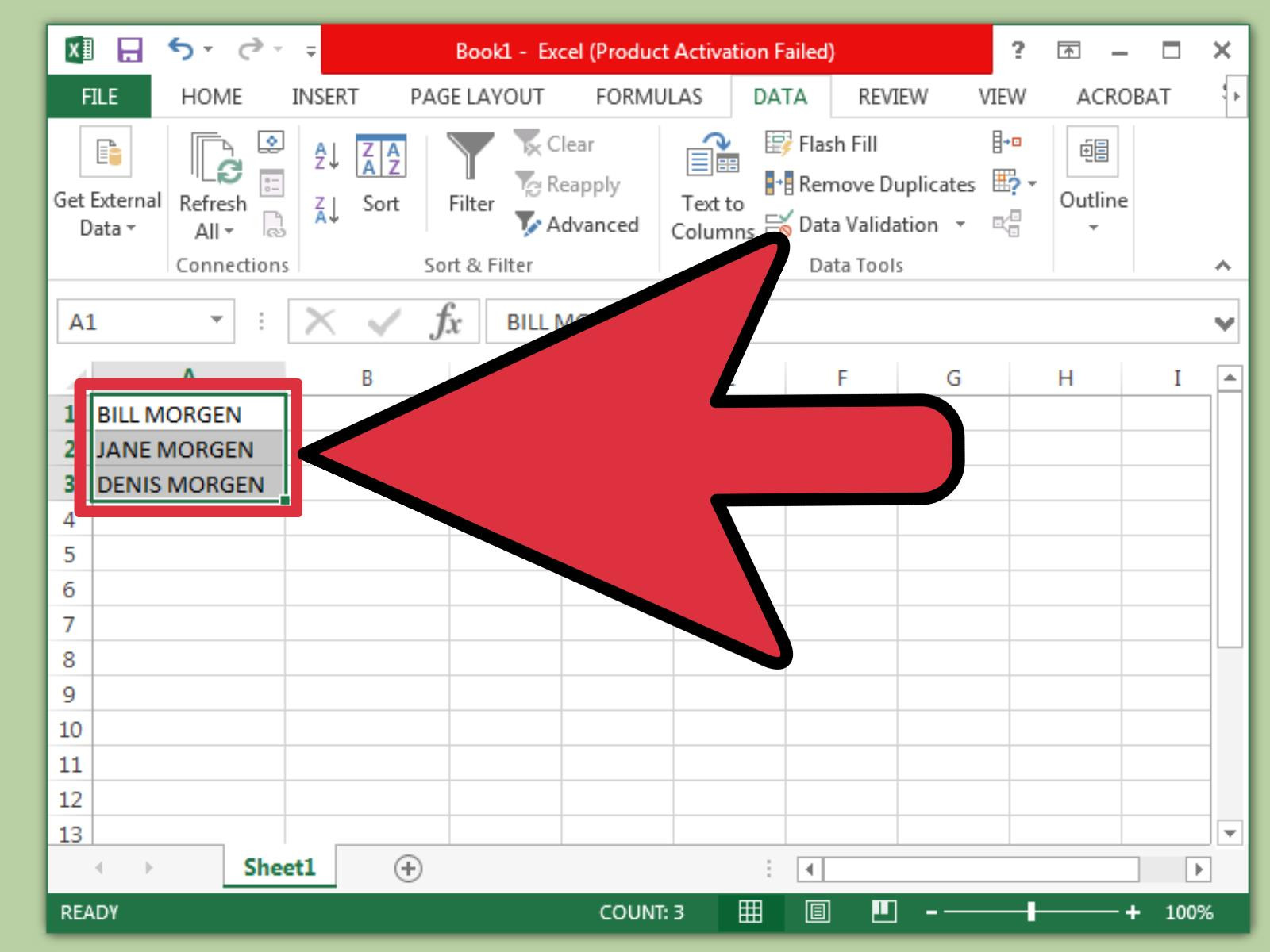
Task: Select the Sheet1 tab
Action: coord(279,868)
